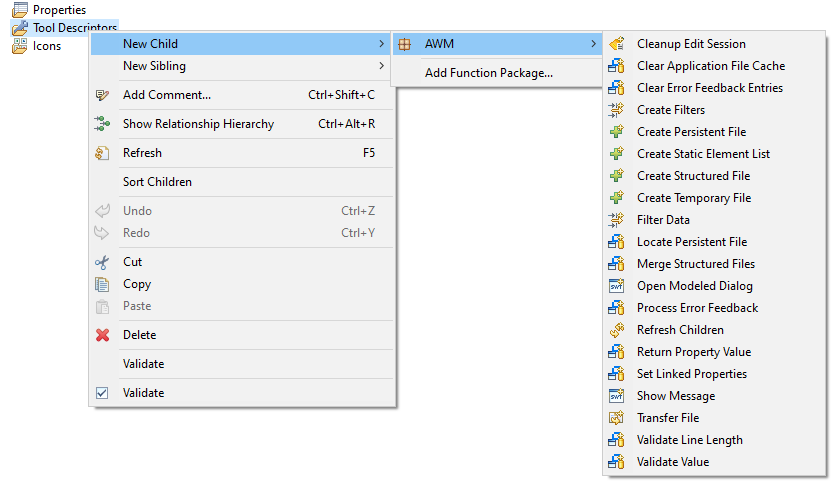Select Cut in the context menu
The image size is (833, 484).
point(243,262)
